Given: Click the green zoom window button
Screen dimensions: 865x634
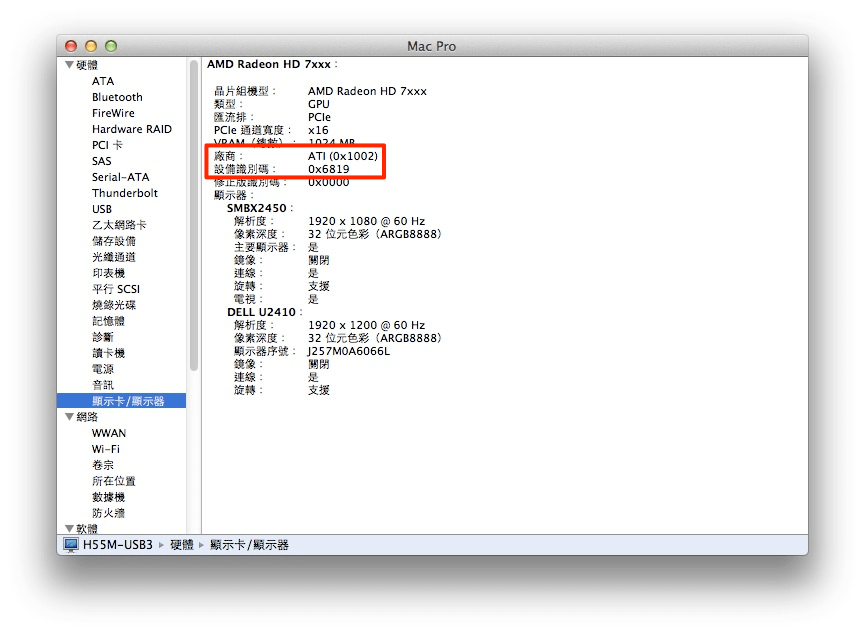Looking at the screenshot, I should pyautogui.click(x=111, y=46).
